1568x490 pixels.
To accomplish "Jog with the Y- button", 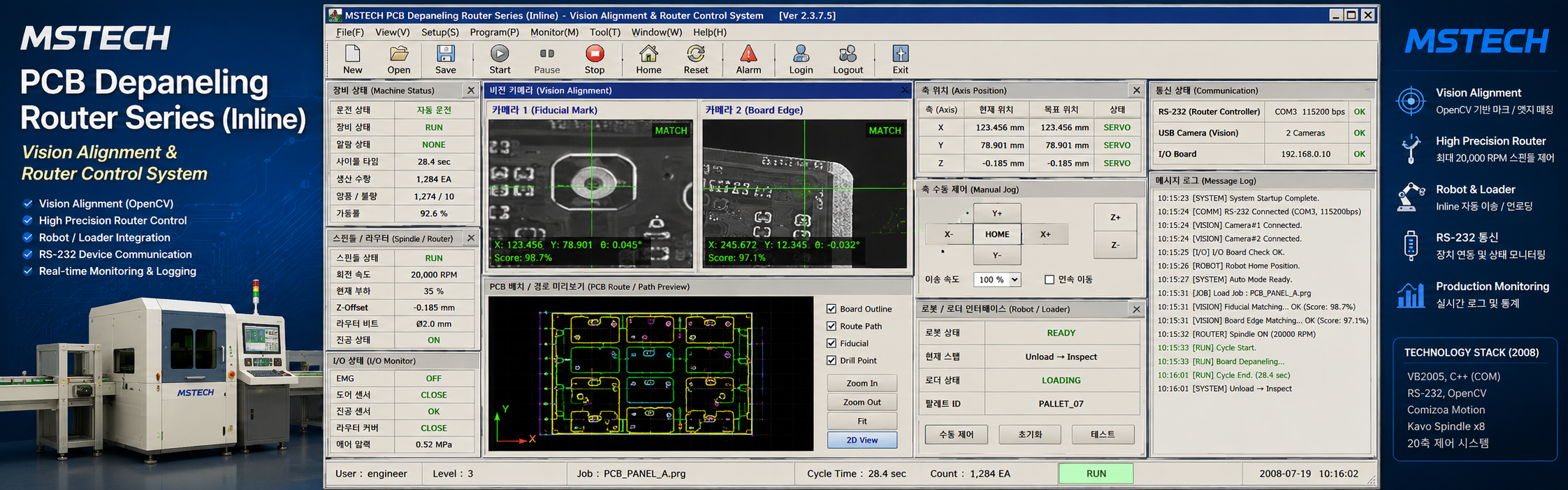I will pos(997,255).
